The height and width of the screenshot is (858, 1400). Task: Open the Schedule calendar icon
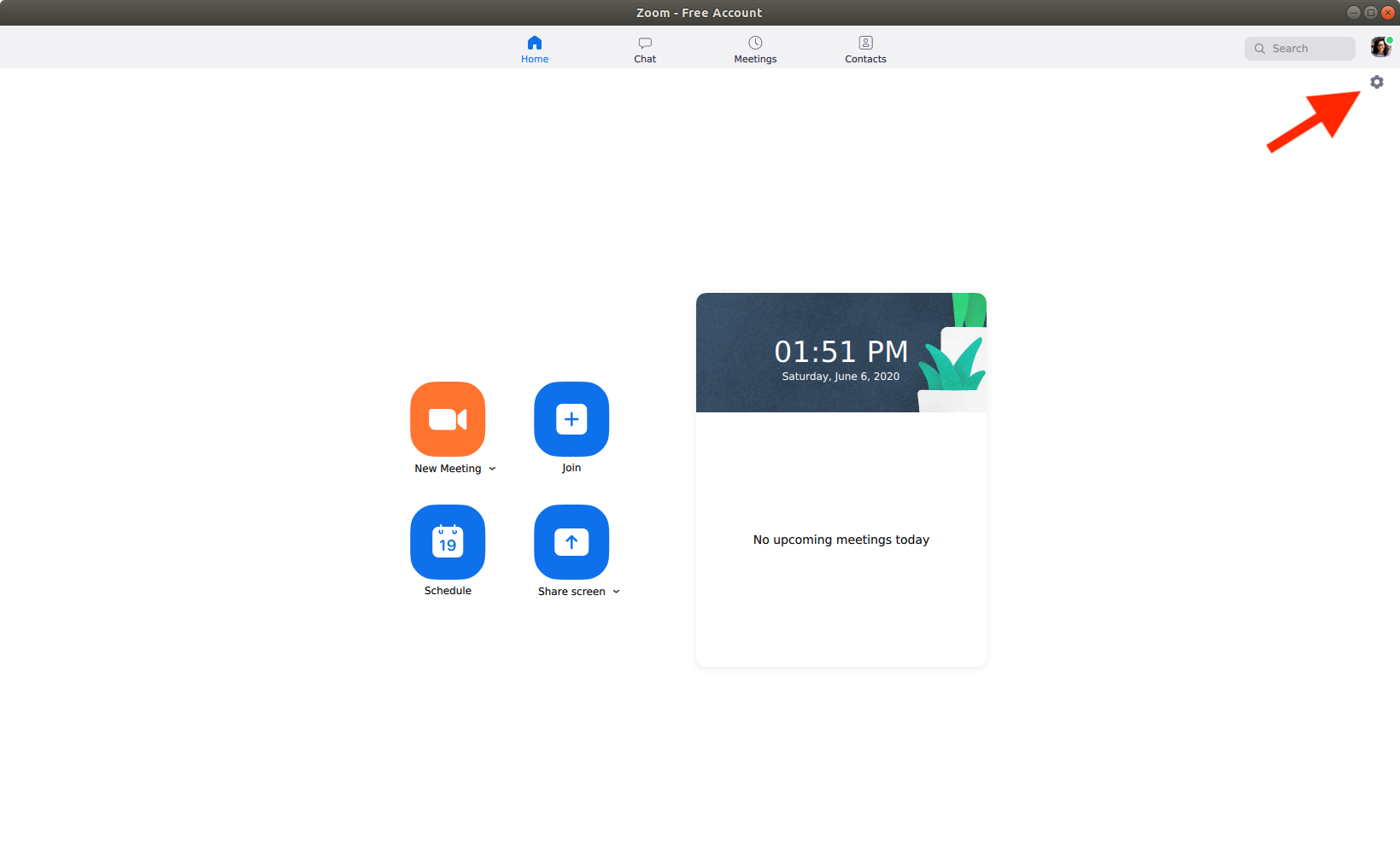448,542
